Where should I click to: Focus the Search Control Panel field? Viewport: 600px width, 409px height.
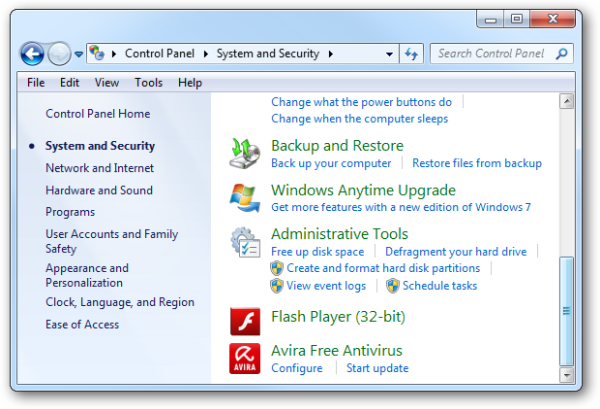(x=492, y=54)
